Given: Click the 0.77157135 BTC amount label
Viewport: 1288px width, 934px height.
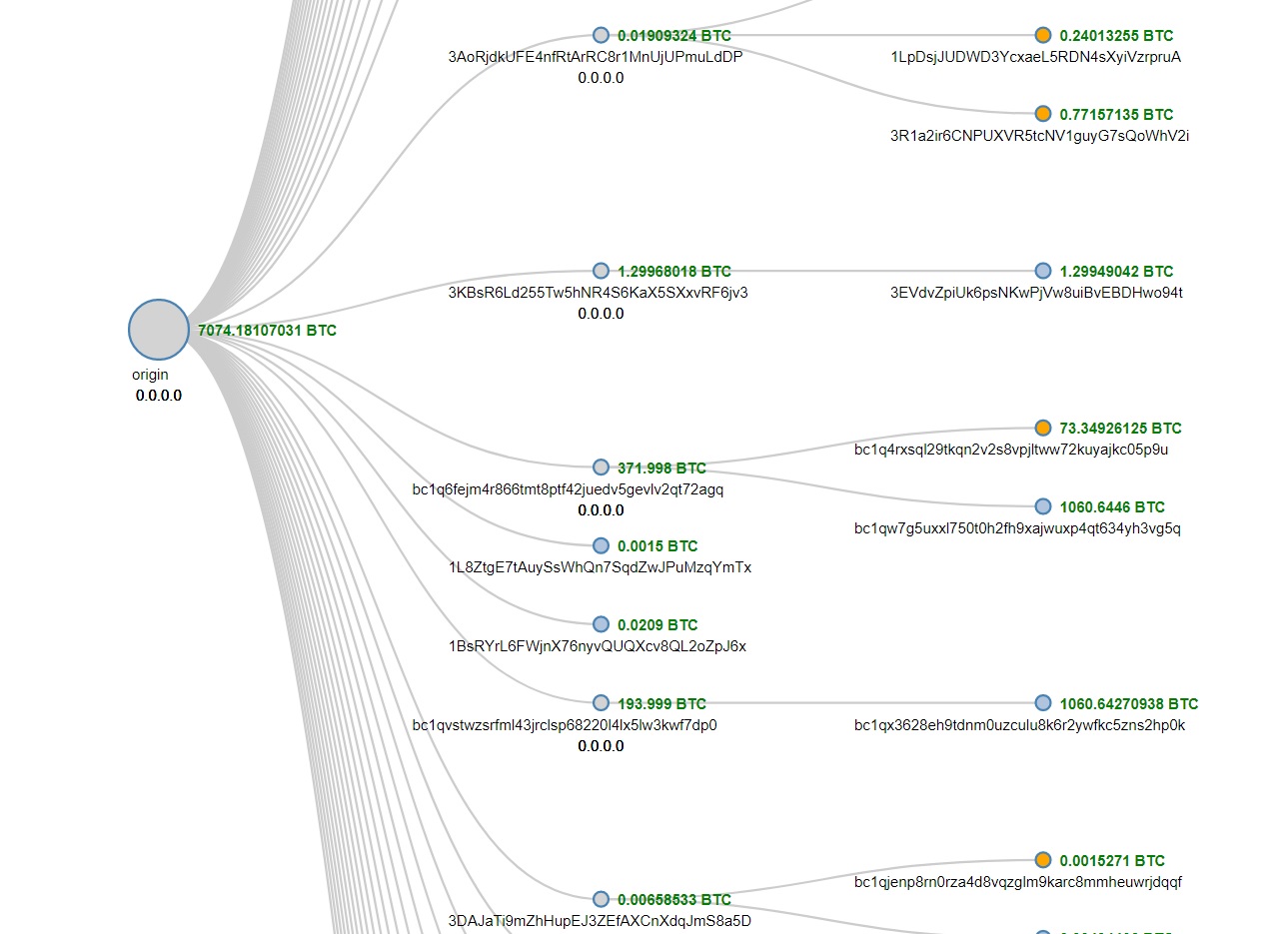Looking at the screenshot, I should click(1117, 114).
